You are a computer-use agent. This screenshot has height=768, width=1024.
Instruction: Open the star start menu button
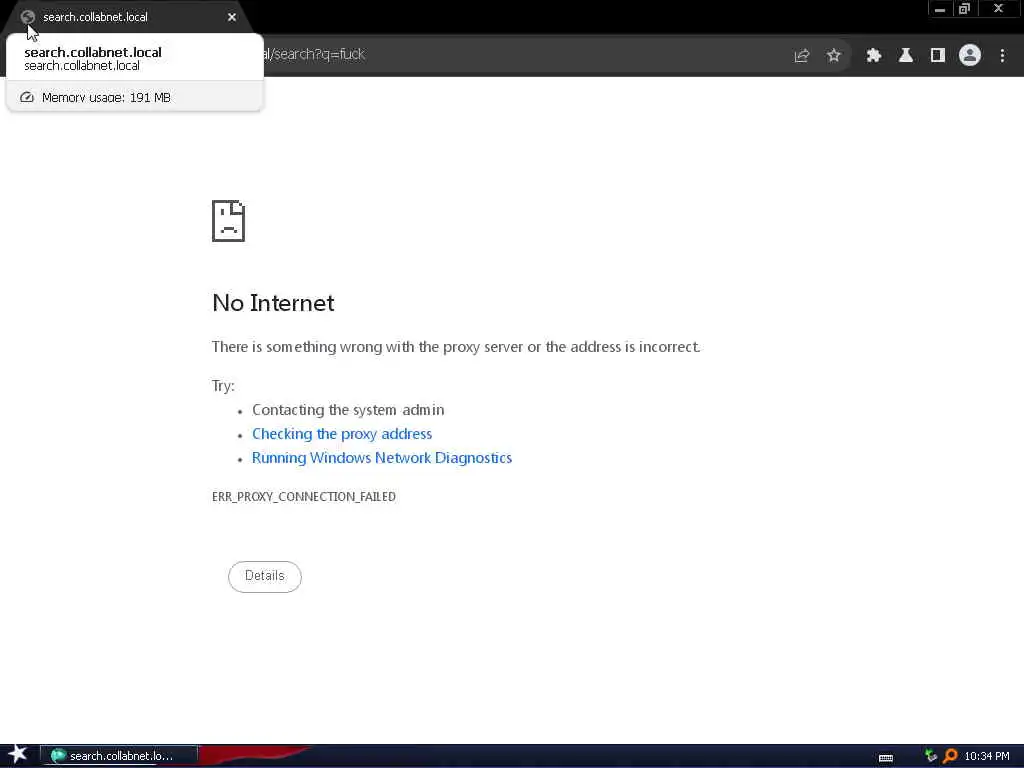tap(18, 755)
